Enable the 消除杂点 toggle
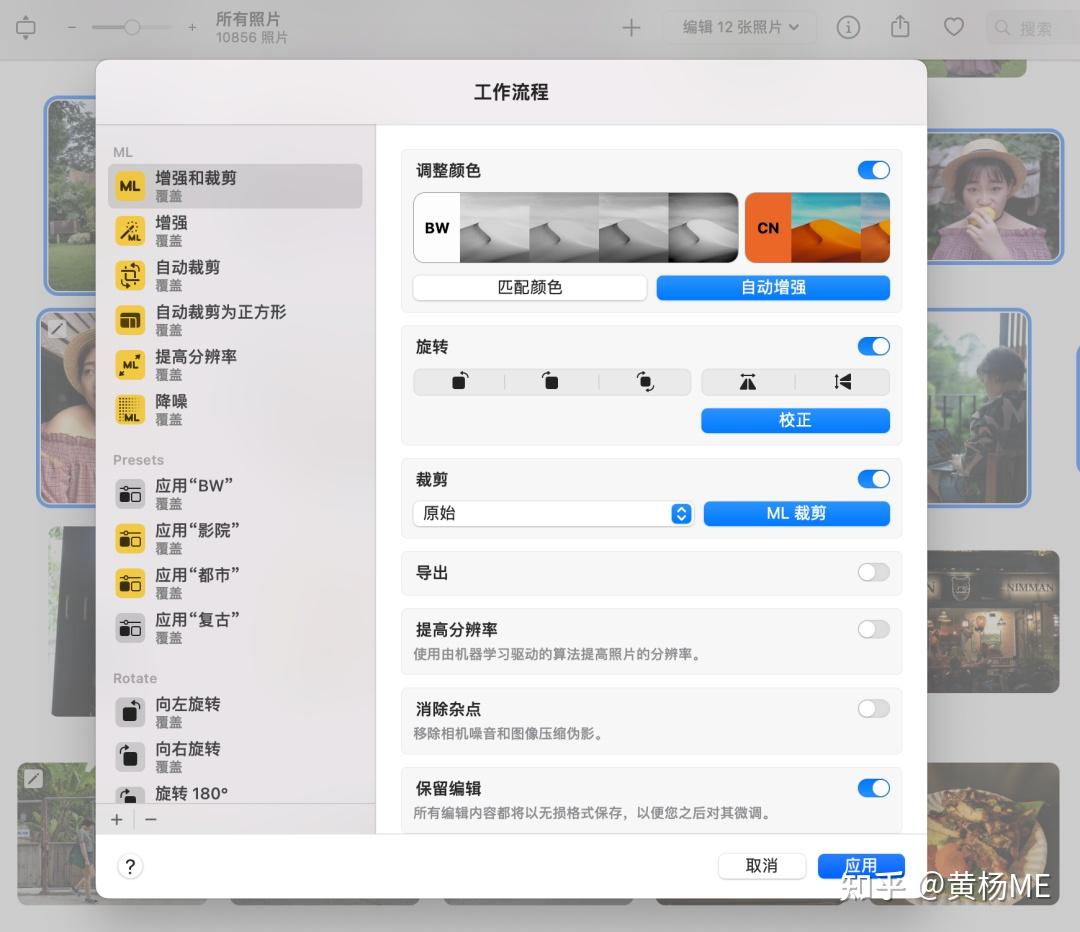The height and width of the screenshot is (932, 1080). click(873, 707)
